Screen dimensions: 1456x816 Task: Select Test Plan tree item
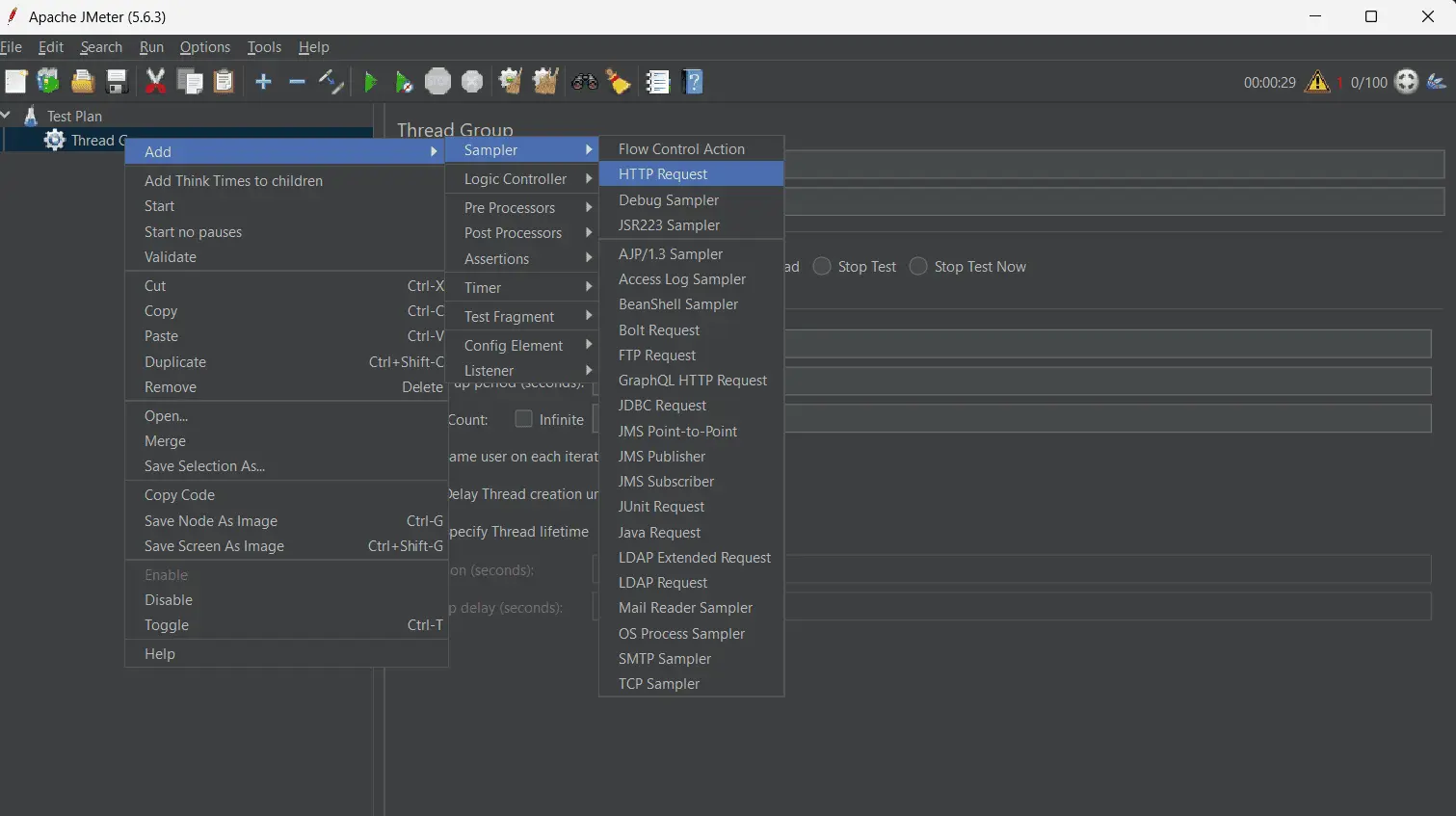click(74, 116)
